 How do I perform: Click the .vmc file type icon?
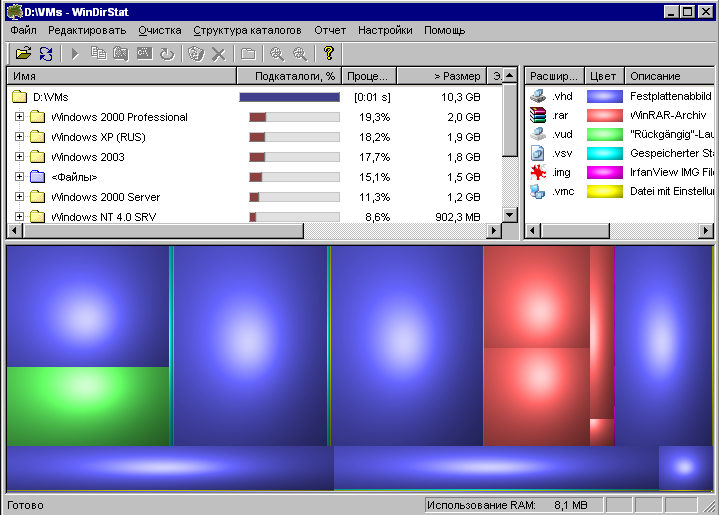[x=538, y=191]
